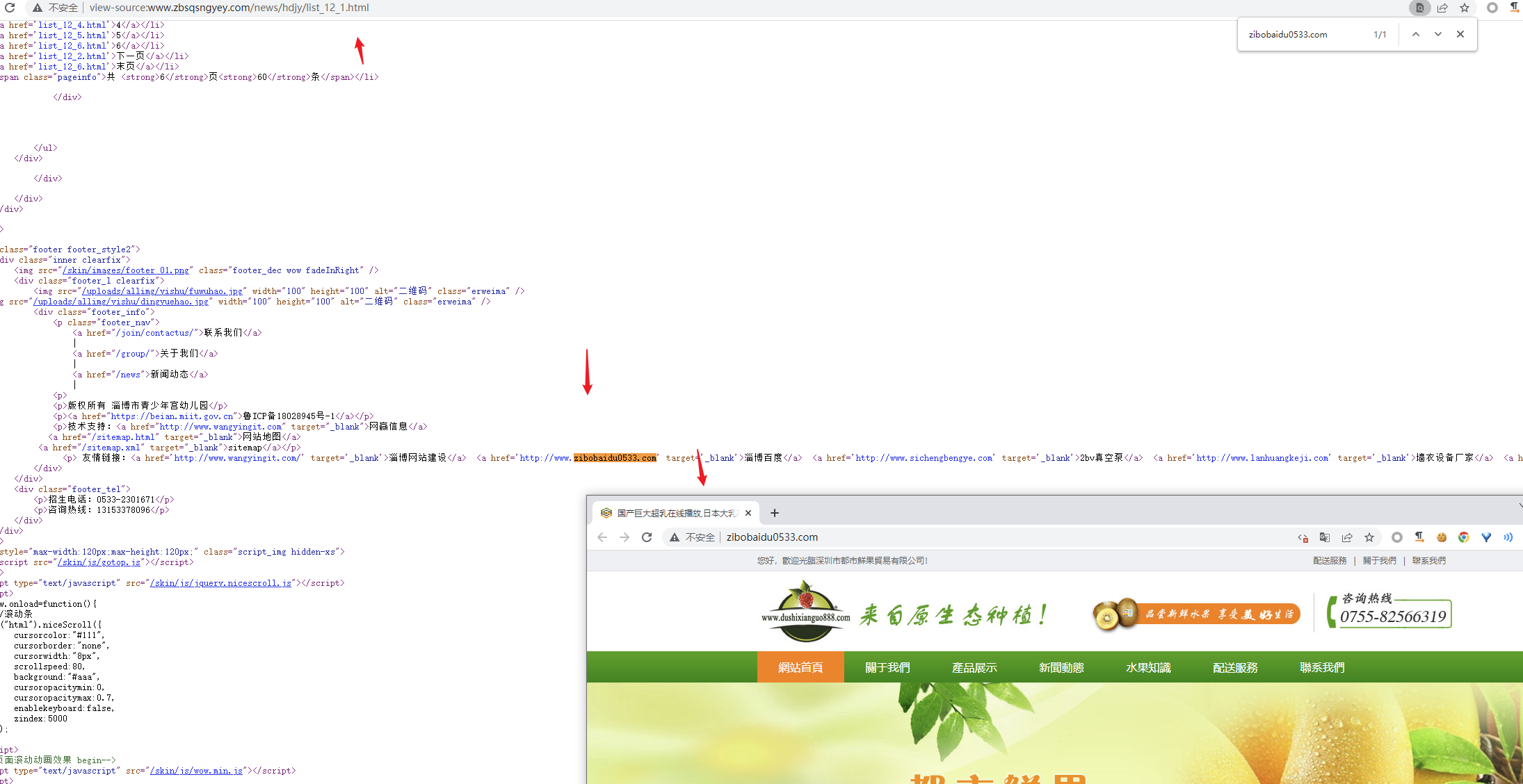Image resolution: width=1523 pixels, height=784 pixels.
Task: Open 產品展示 navigation item
Action: click(974, 667)
